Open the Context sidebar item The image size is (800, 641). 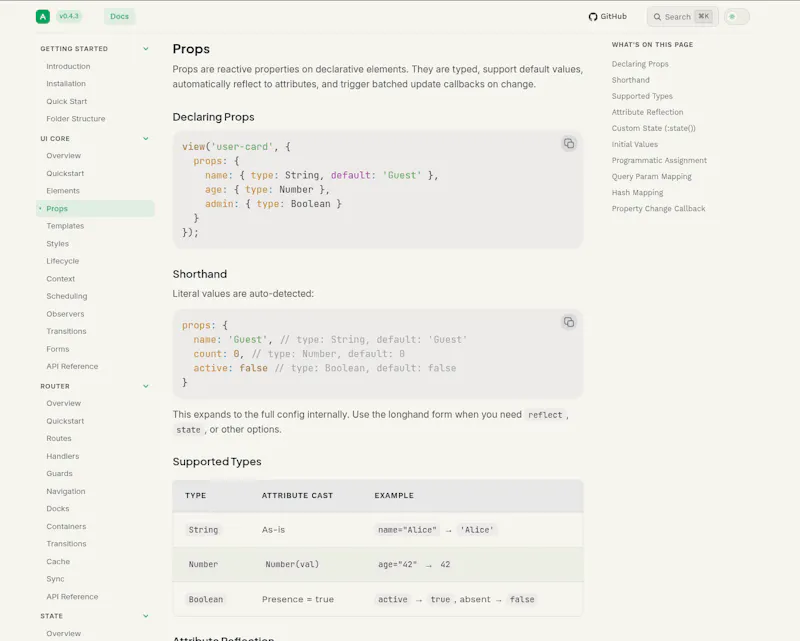pyautogui.click(x=61, y=279)
